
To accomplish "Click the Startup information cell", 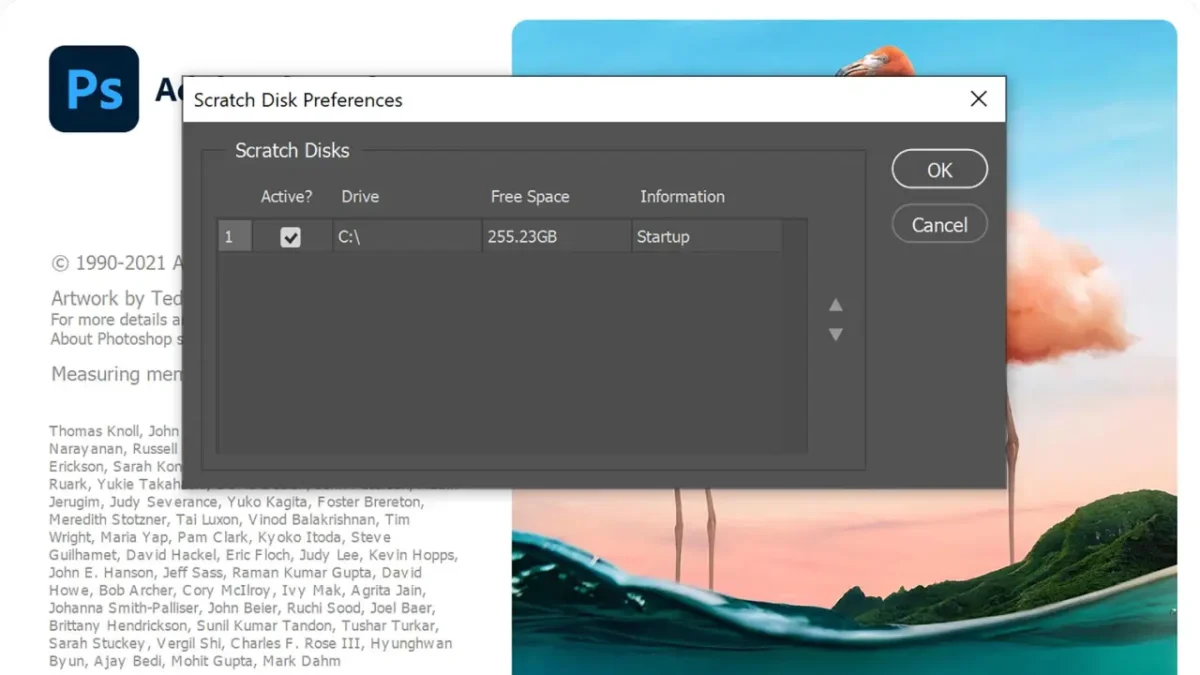I will [707, 237].
